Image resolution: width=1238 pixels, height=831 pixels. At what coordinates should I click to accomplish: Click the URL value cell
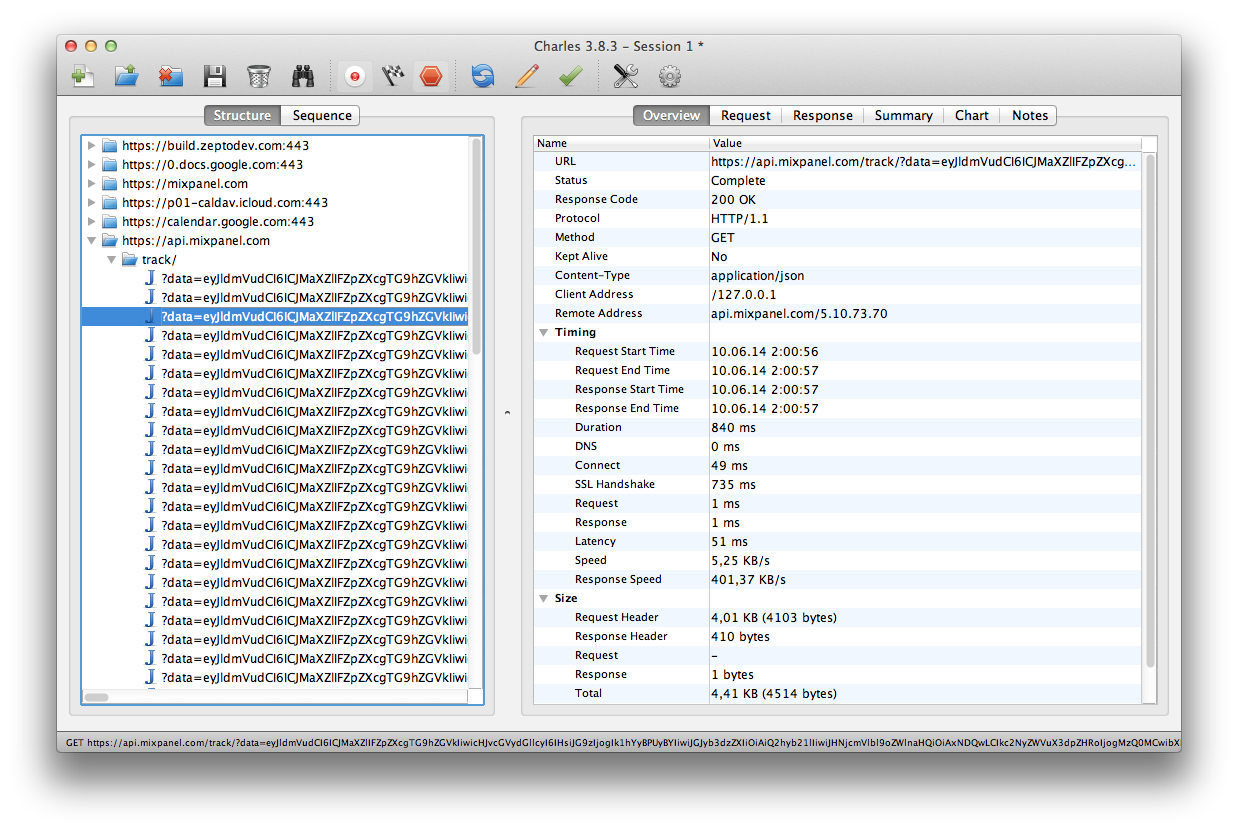pos(925,161)
